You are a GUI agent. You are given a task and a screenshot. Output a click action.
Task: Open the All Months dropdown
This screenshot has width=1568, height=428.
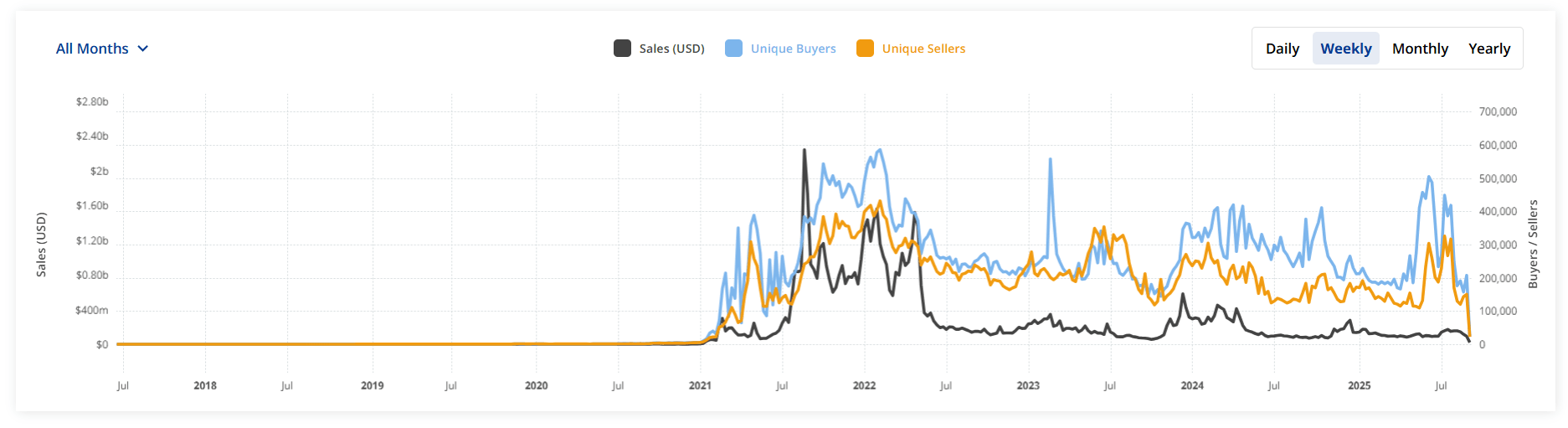pos(101,49)
